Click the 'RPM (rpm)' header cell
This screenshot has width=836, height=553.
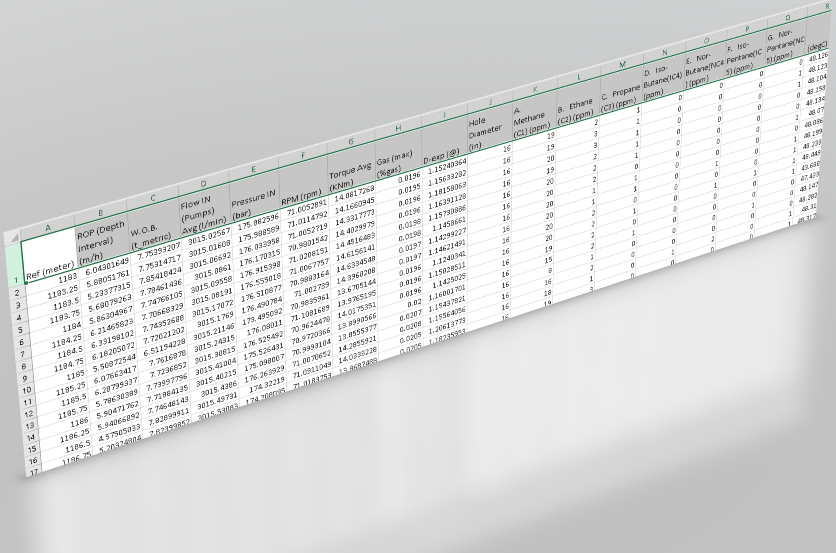click(x=303, y=184)
